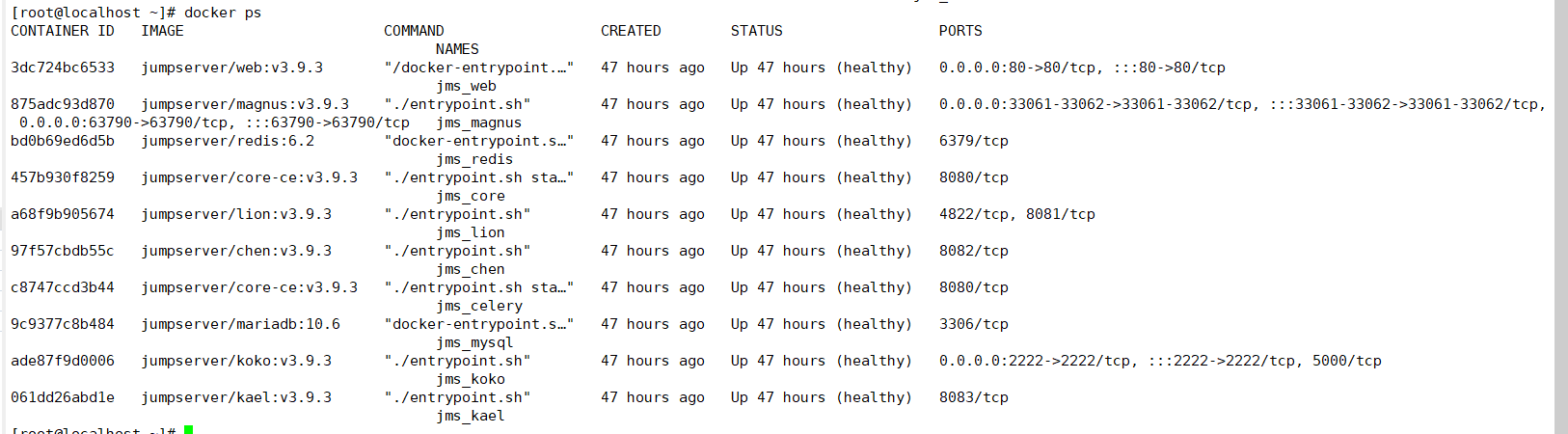Select image jumpserver/web:v3.9.3
The image size is (1568, 434).
pyautogui.click(x=231, y=68)
